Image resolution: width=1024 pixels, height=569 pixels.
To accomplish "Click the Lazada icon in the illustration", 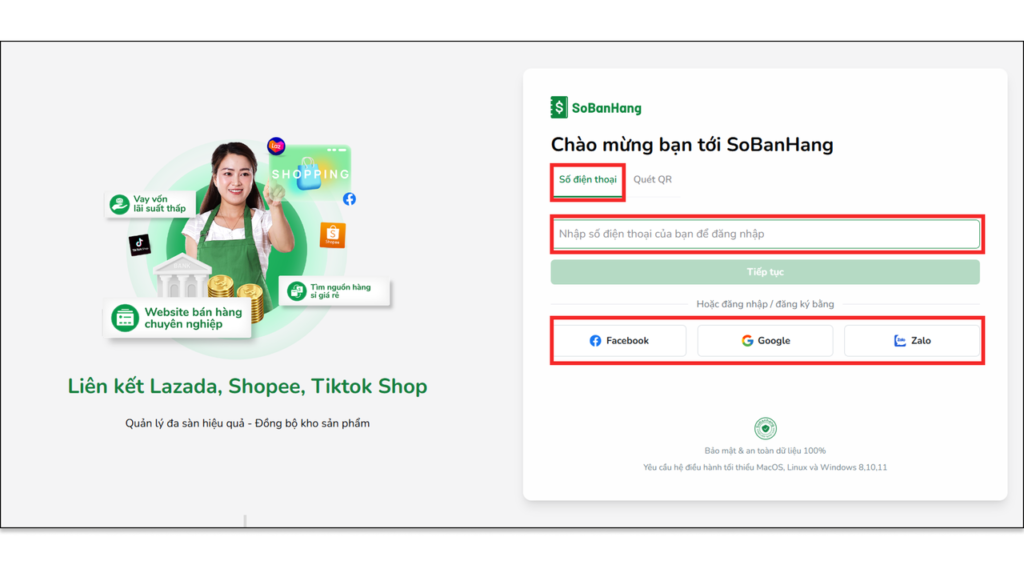I will (x=276, y=146).
